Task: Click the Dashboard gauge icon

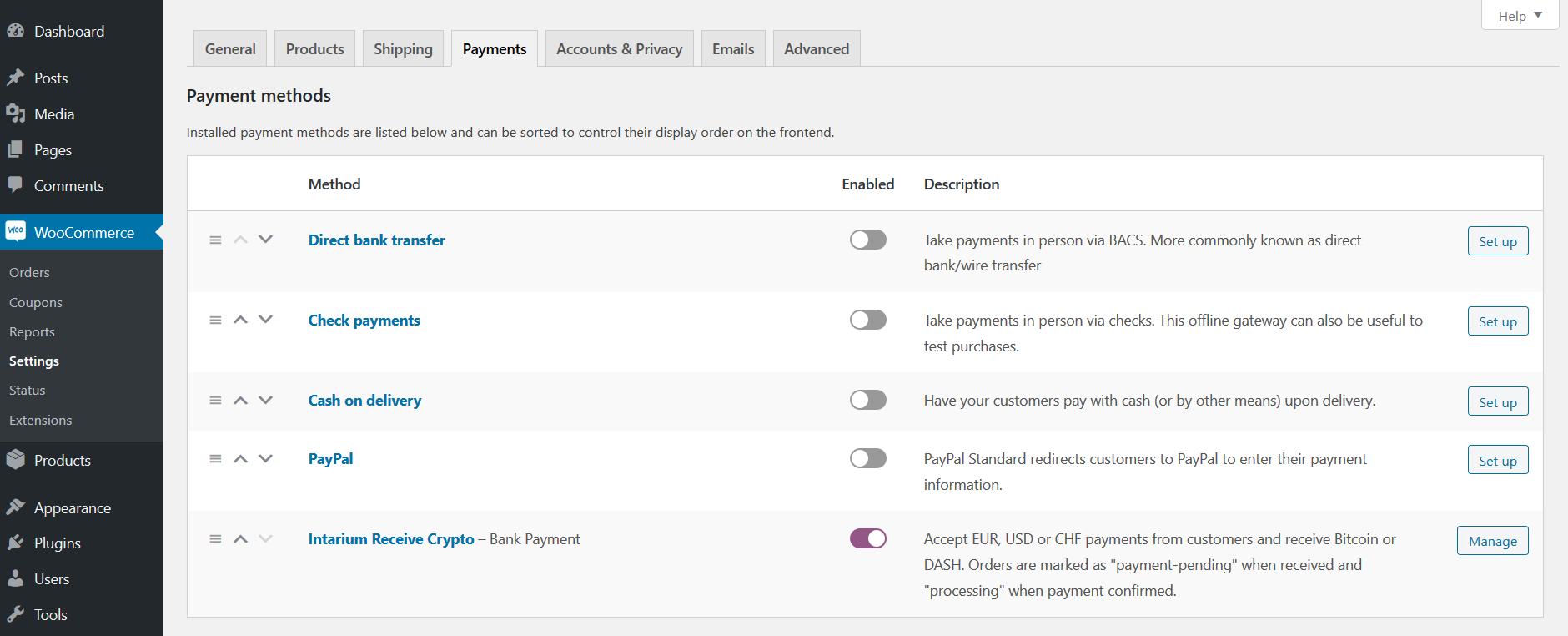Action: click(x=15, y=31)
